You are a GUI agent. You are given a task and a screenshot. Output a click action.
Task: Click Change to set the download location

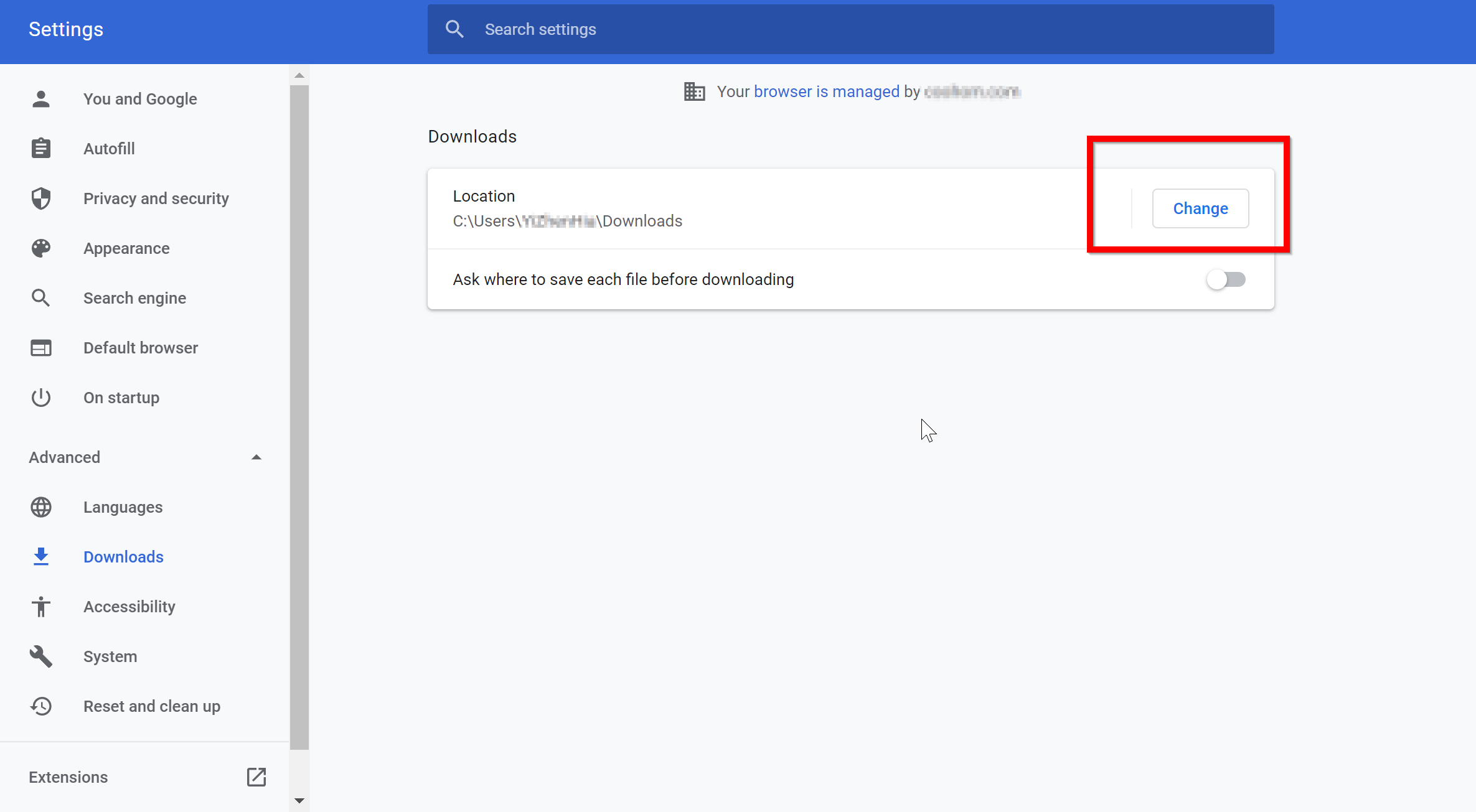pyautogui.click(x=1200, y=208)
